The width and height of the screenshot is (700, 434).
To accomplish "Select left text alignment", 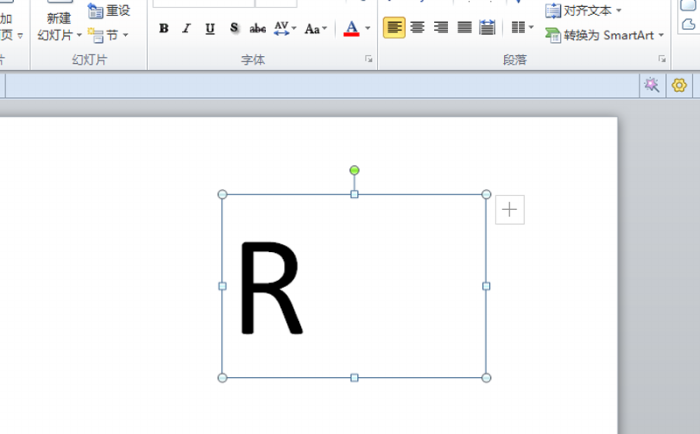I will point(394,27).
